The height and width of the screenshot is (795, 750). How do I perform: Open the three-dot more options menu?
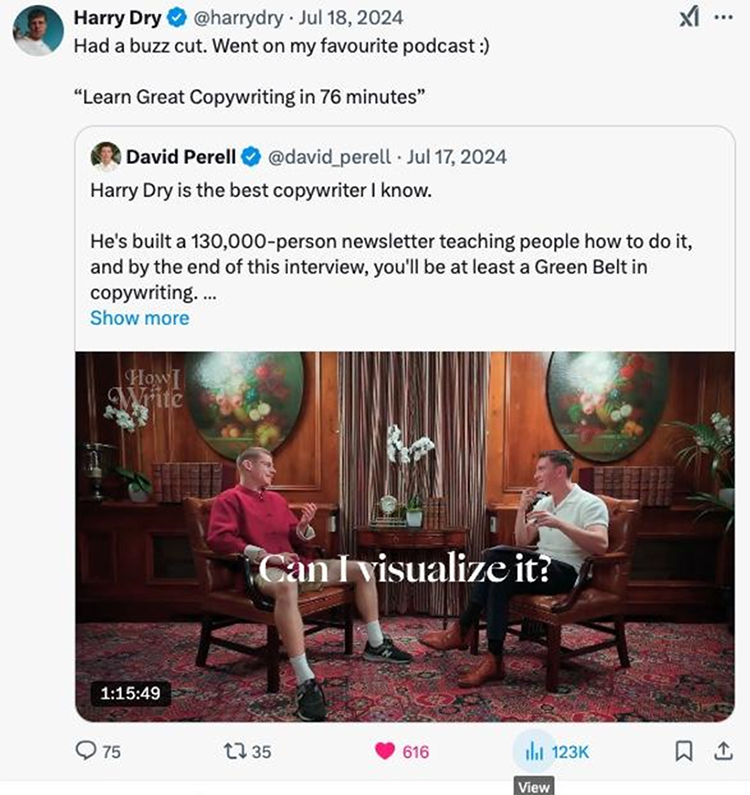point(723,19)
